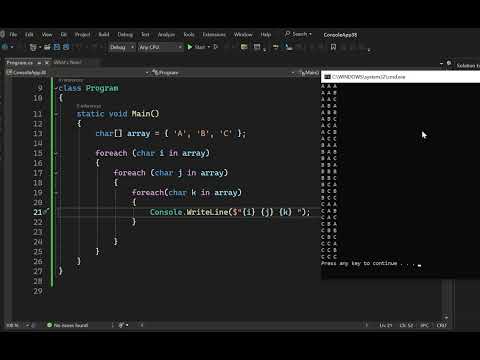The height and width of the screenshot is (360, 480).
Task: Switch to the What's New? tab
Action: pos(67,62)
